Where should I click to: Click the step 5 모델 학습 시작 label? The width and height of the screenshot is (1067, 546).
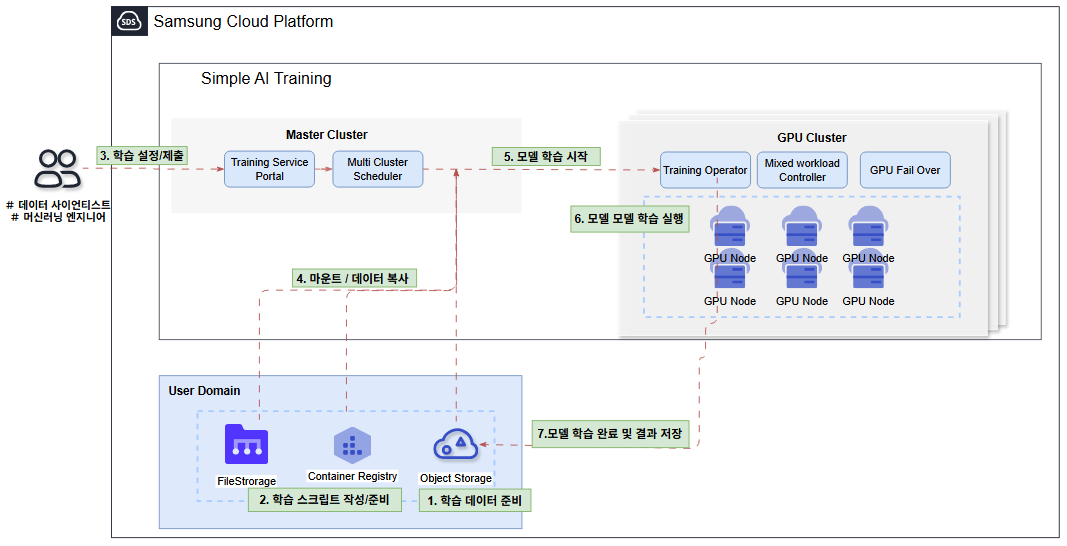[x=546, y=157]
